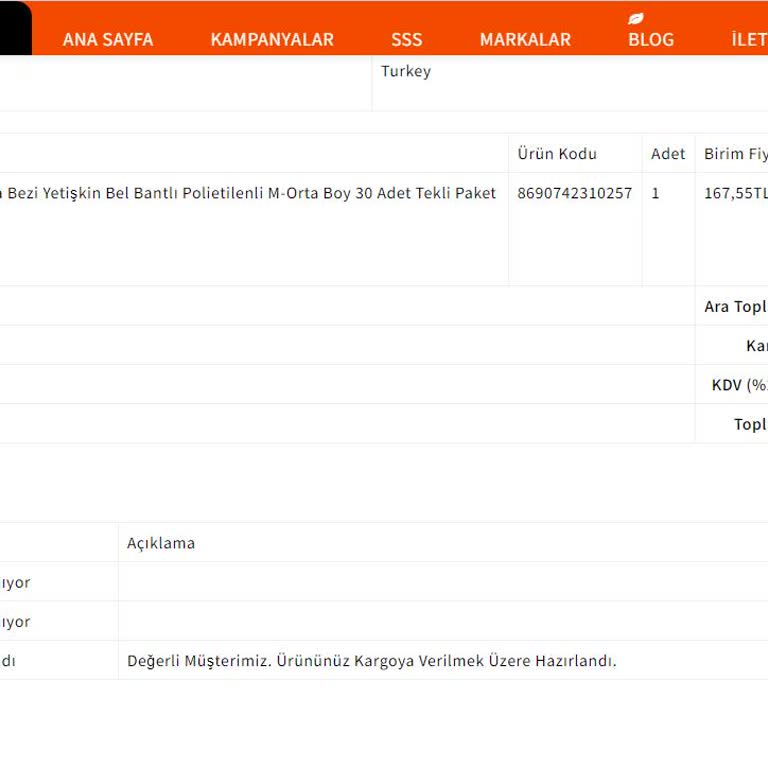
Task: Open the ANA SAYFA menu item
Action: point(108,40)
